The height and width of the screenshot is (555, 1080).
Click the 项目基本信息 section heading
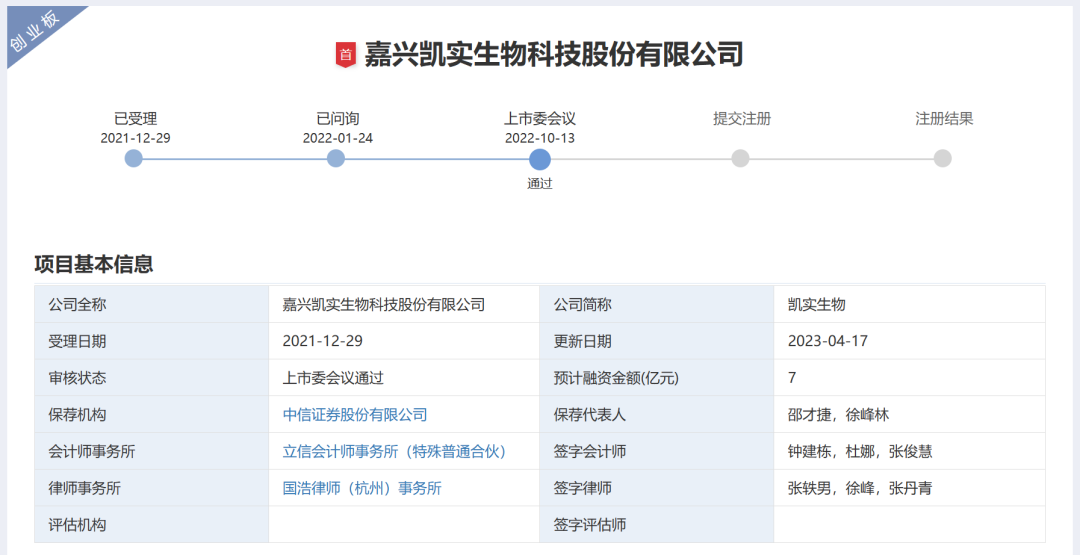(94, 264)
